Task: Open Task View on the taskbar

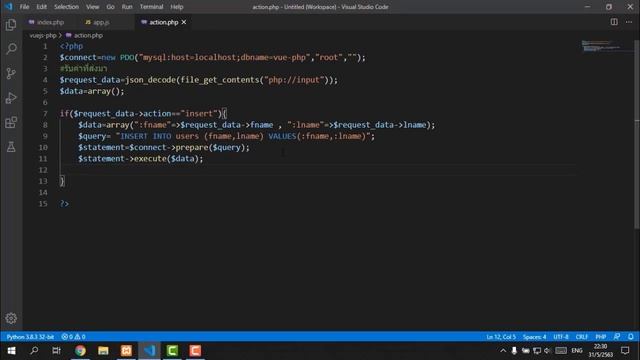Action: [56, 351]
